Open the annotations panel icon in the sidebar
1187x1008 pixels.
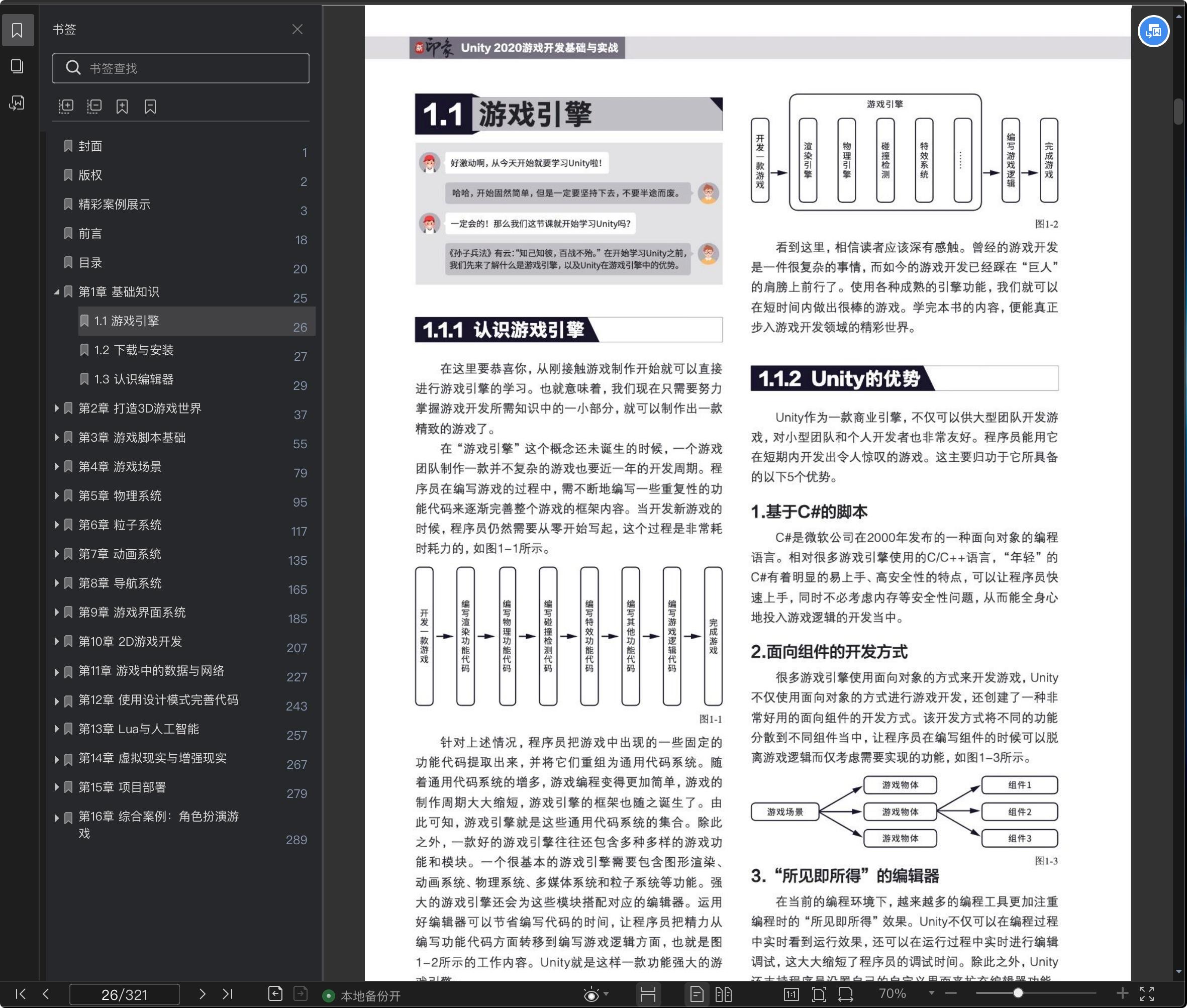click(17, 103)
